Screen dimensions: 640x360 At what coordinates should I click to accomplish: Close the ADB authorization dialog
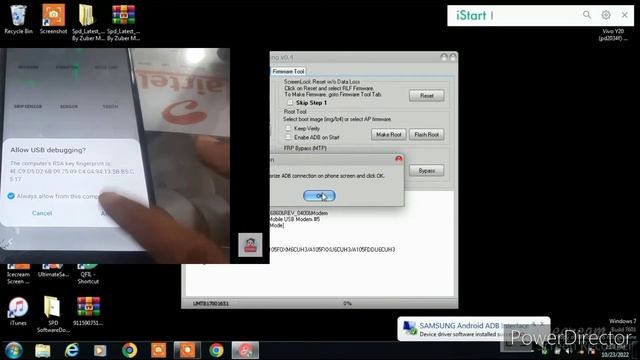[399, 159]
